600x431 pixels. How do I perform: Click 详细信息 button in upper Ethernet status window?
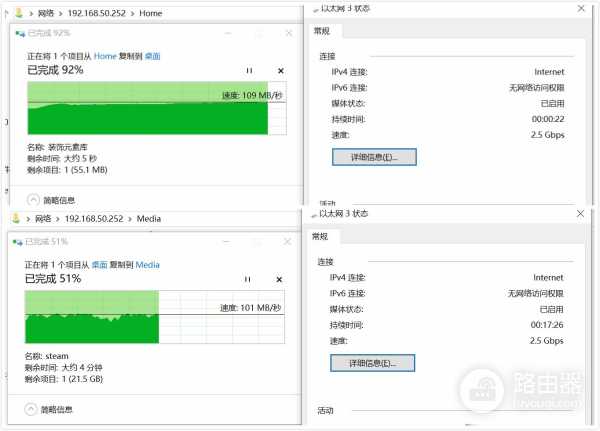[374, 157]
